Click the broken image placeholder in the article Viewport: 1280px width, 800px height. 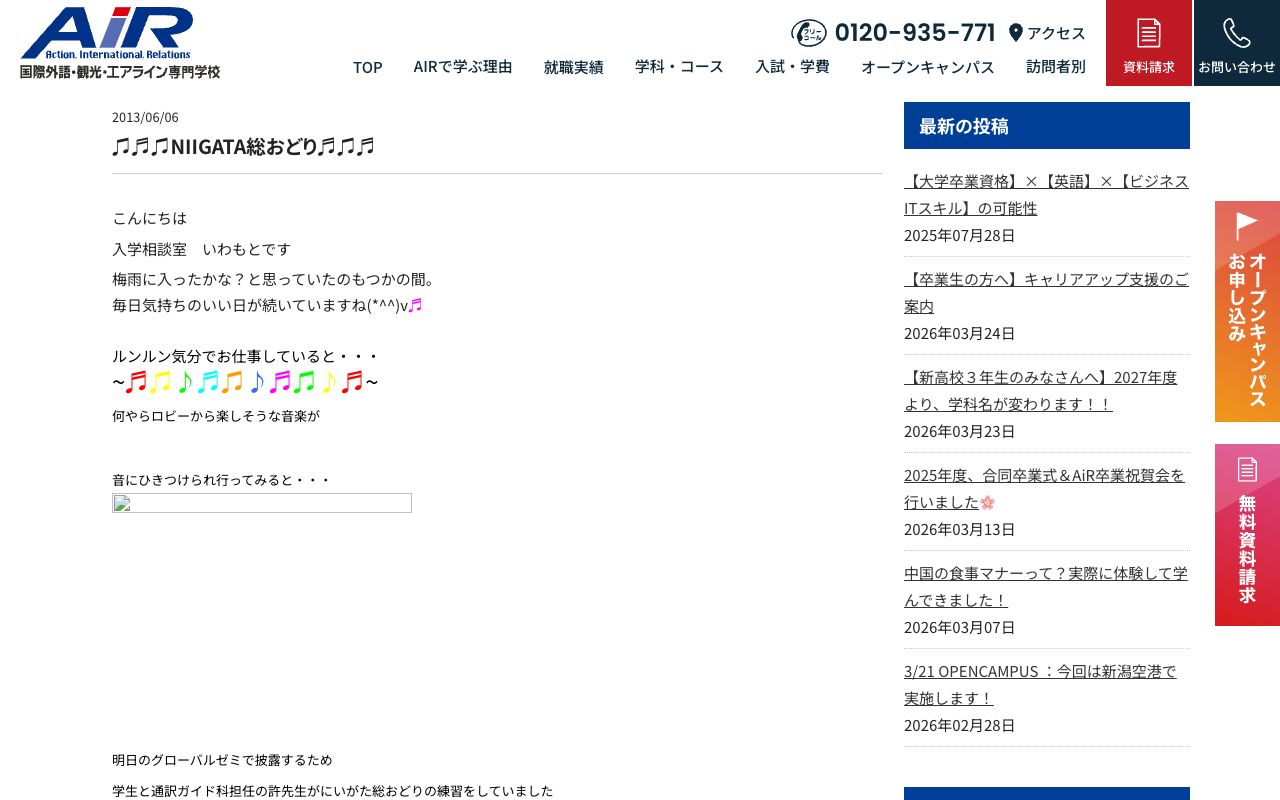pos(262,503)
